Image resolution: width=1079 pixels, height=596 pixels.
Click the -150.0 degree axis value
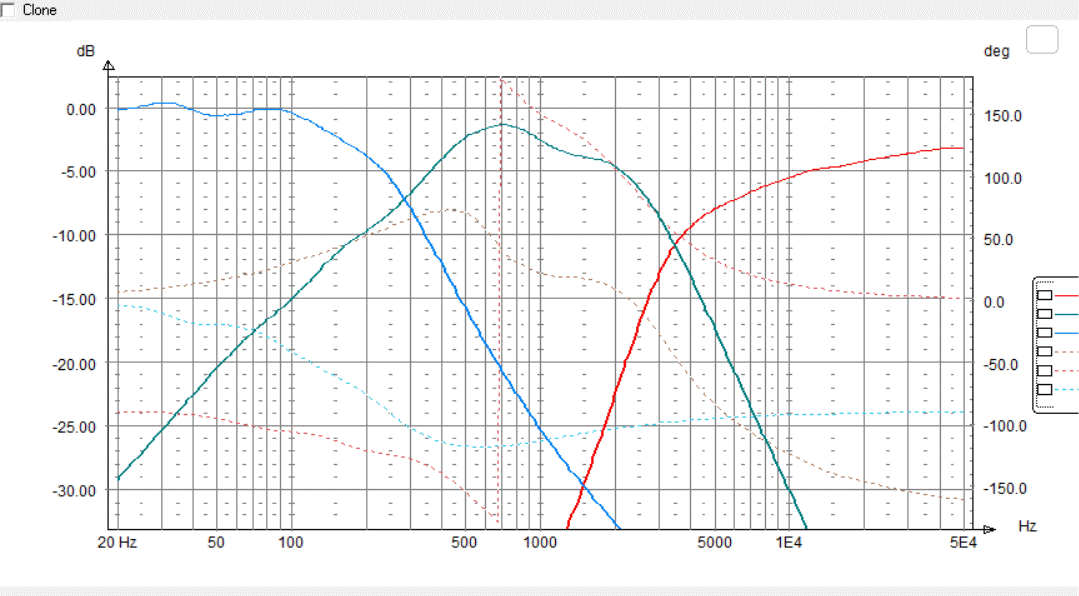pos(1005,489)
